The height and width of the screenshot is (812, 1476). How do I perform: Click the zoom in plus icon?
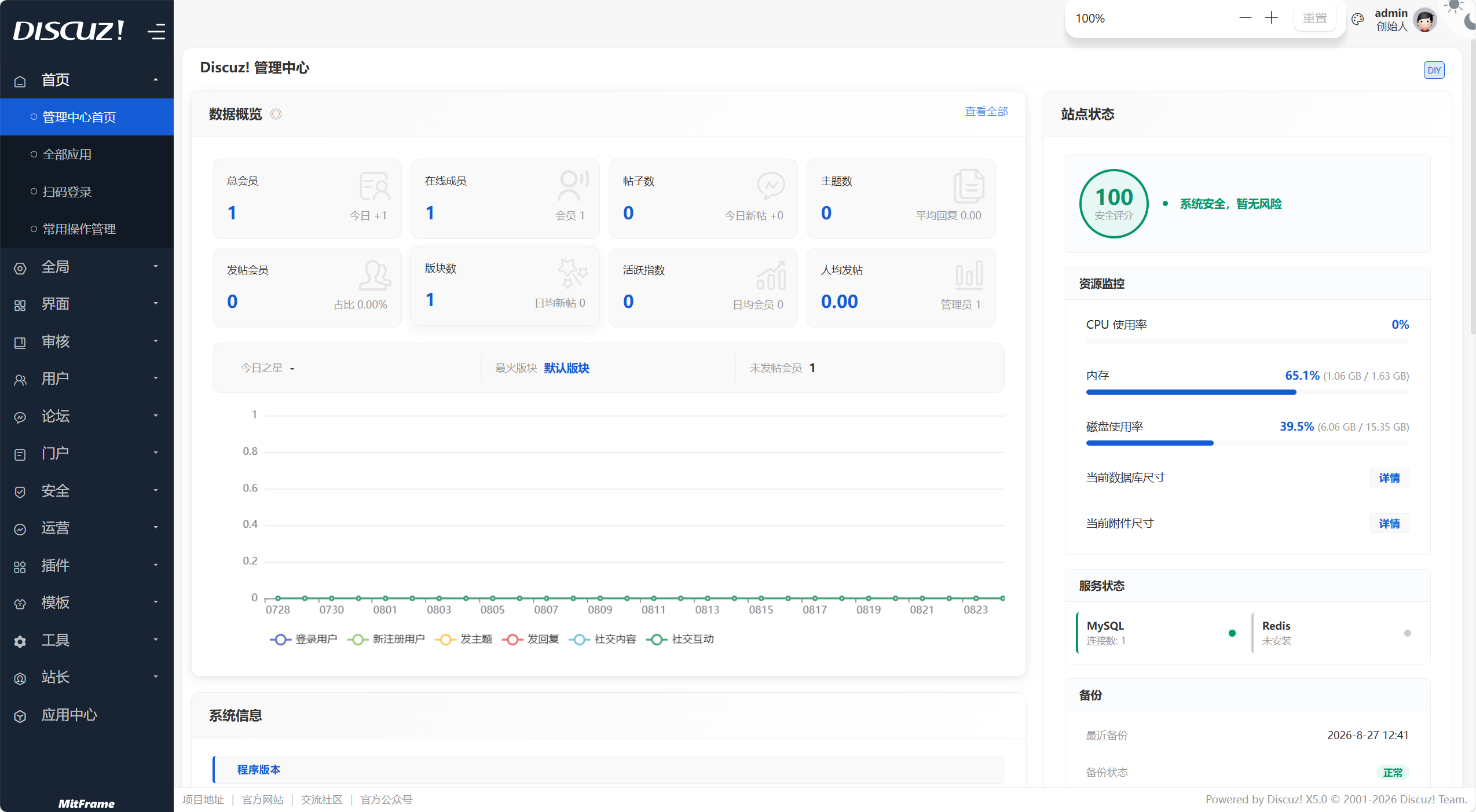click(1272, 18)
